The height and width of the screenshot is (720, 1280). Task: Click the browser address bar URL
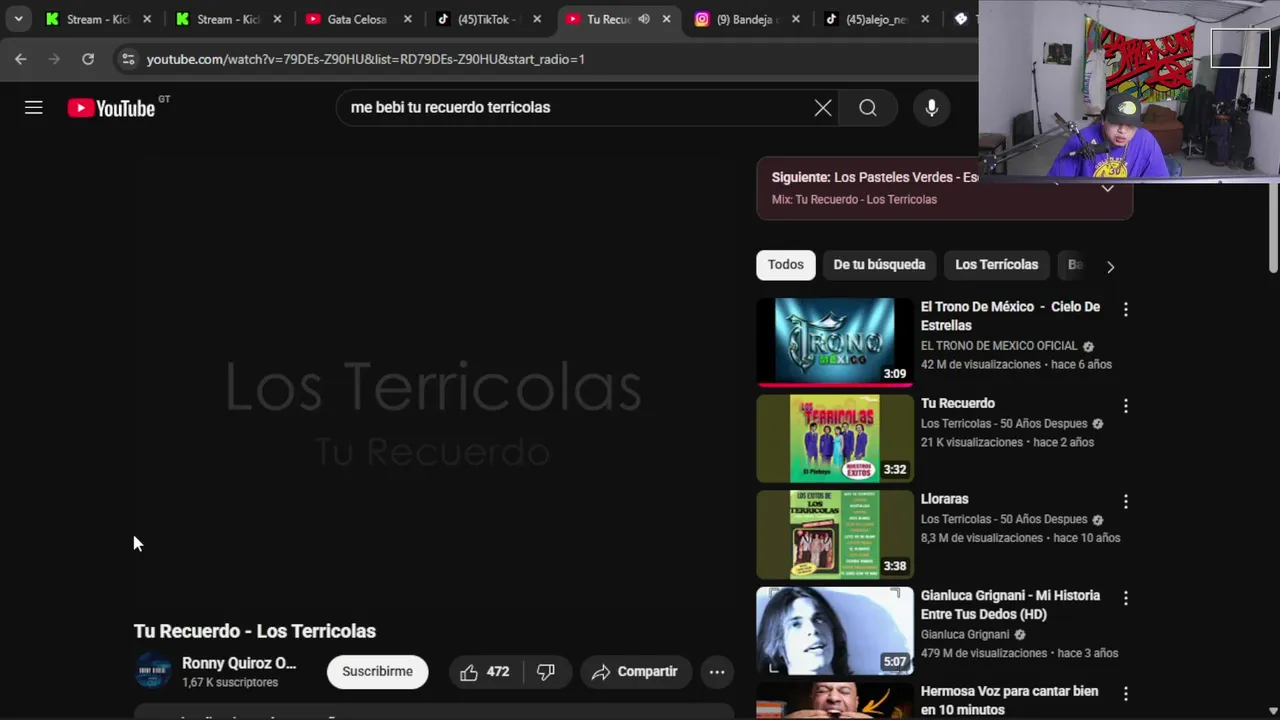pyautogui.click(x=366, y=59)
